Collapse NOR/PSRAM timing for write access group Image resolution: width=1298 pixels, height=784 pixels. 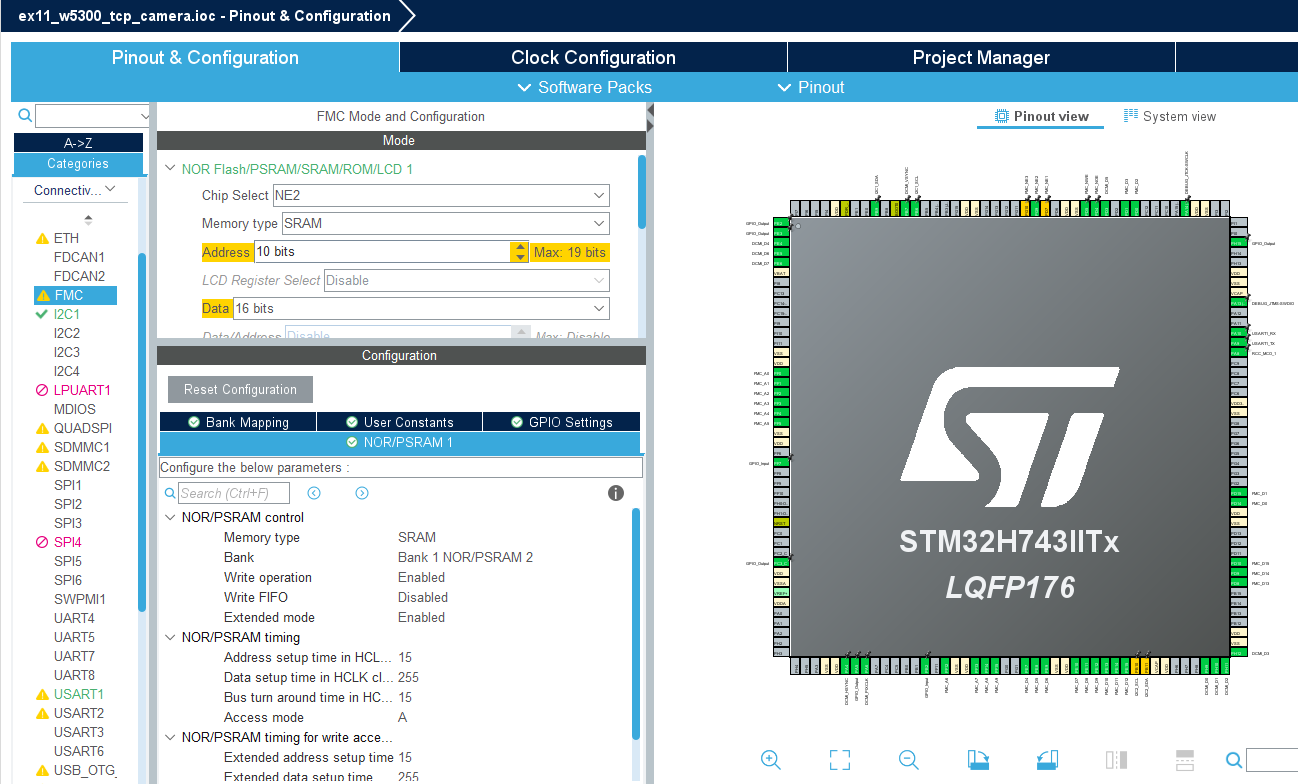point(169,737)
